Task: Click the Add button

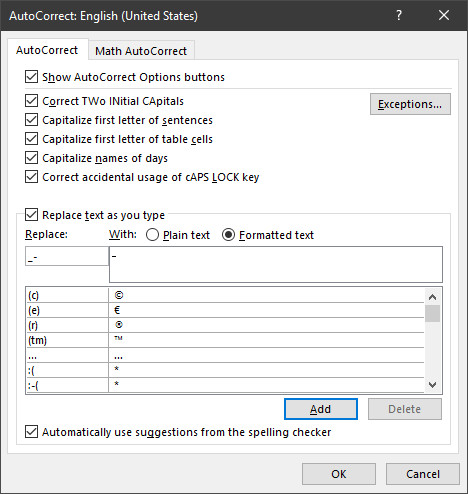Action: pyautogui.click(x=321, y=409)
